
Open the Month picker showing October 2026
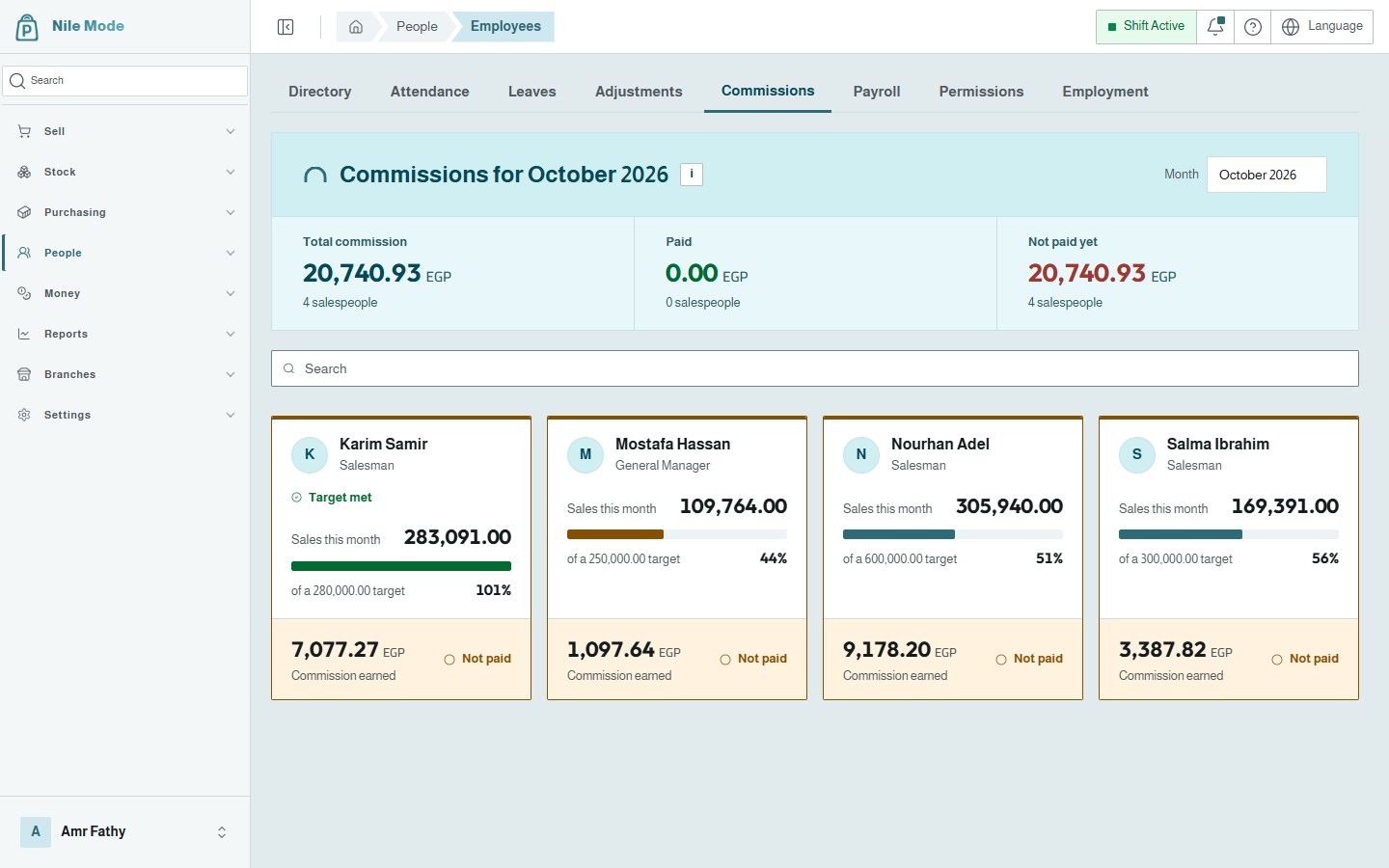pos(1266,175)
